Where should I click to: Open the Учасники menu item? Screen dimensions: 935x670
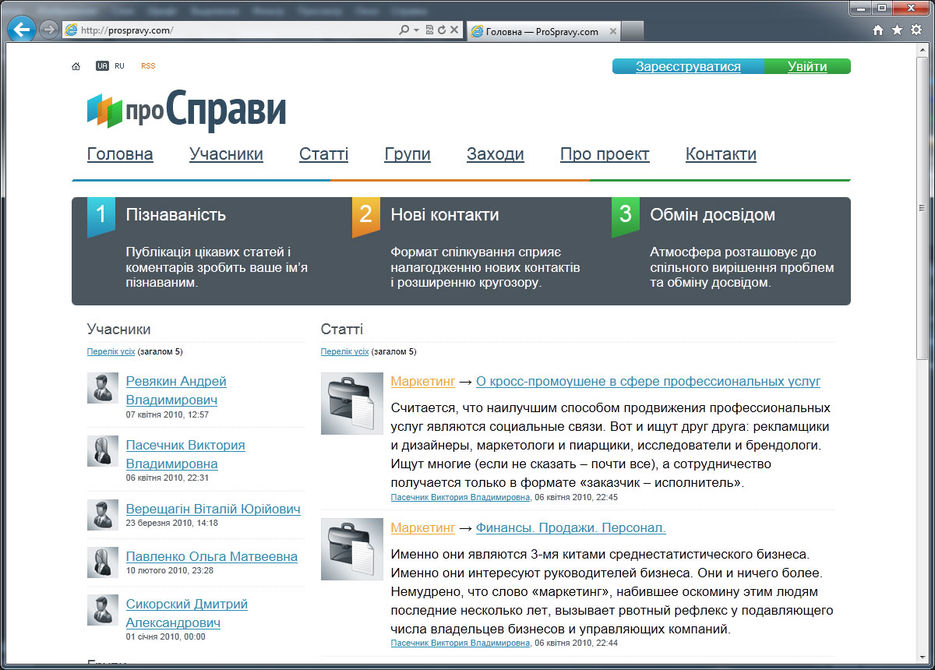pyautogui.click(x=226, y=154)
